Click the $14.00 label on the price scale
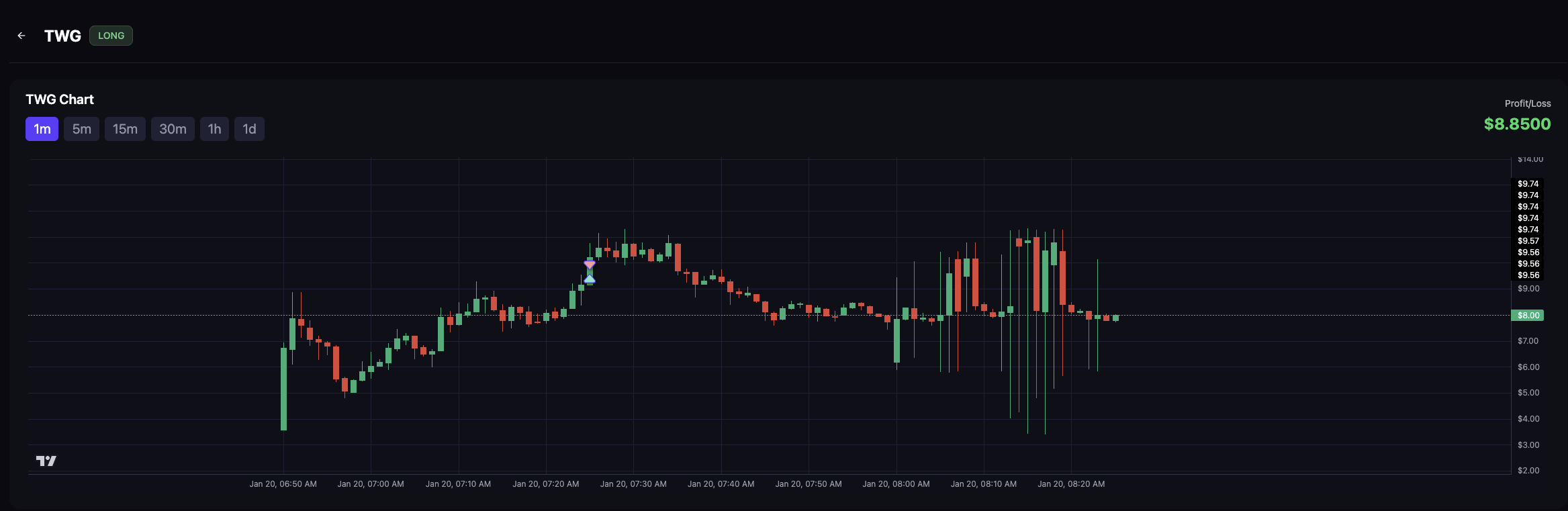The width and height of the screenshot is (1568, 511). [x=1530, y=160]
